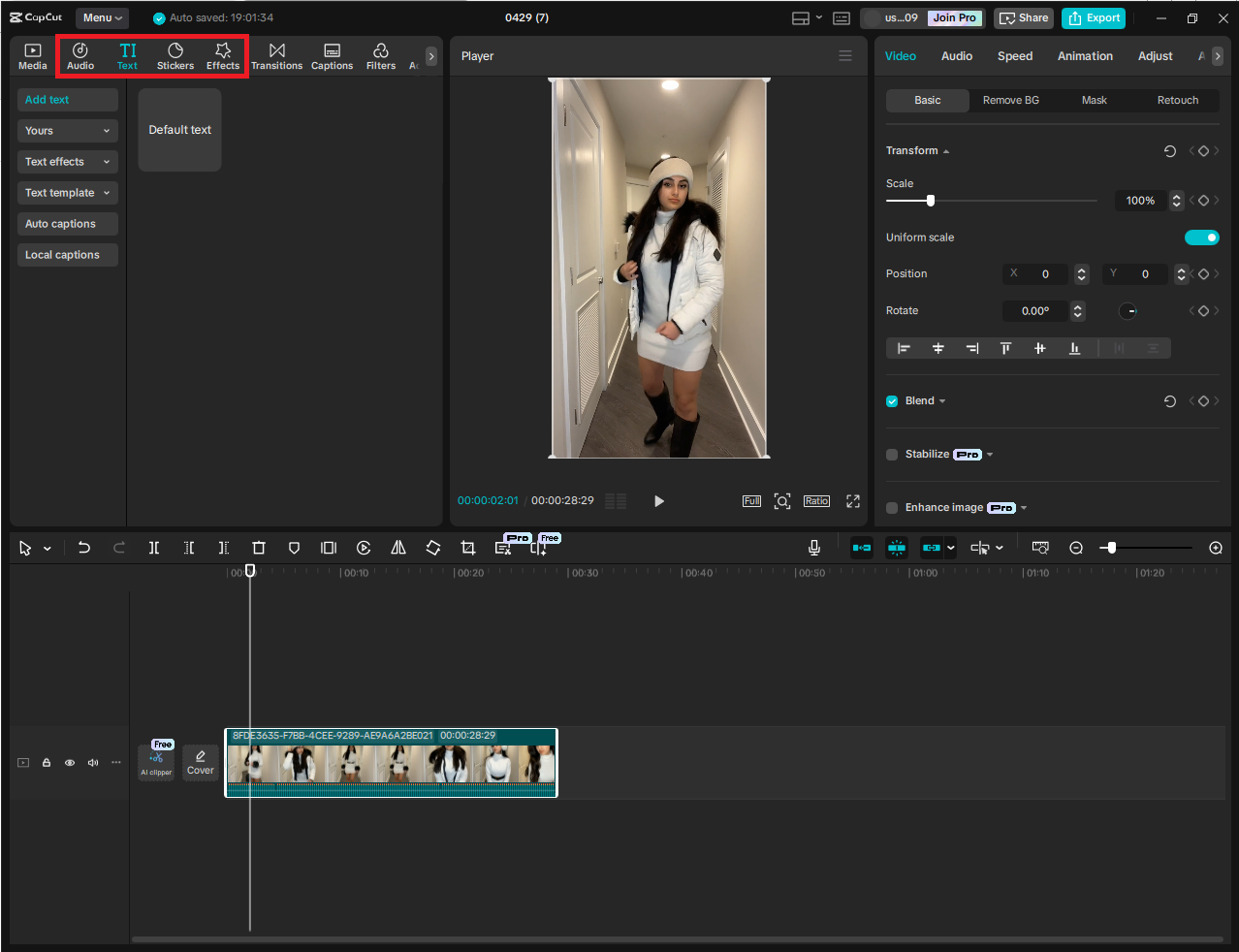Enable the Stabilize checkbox

[892, 455]
